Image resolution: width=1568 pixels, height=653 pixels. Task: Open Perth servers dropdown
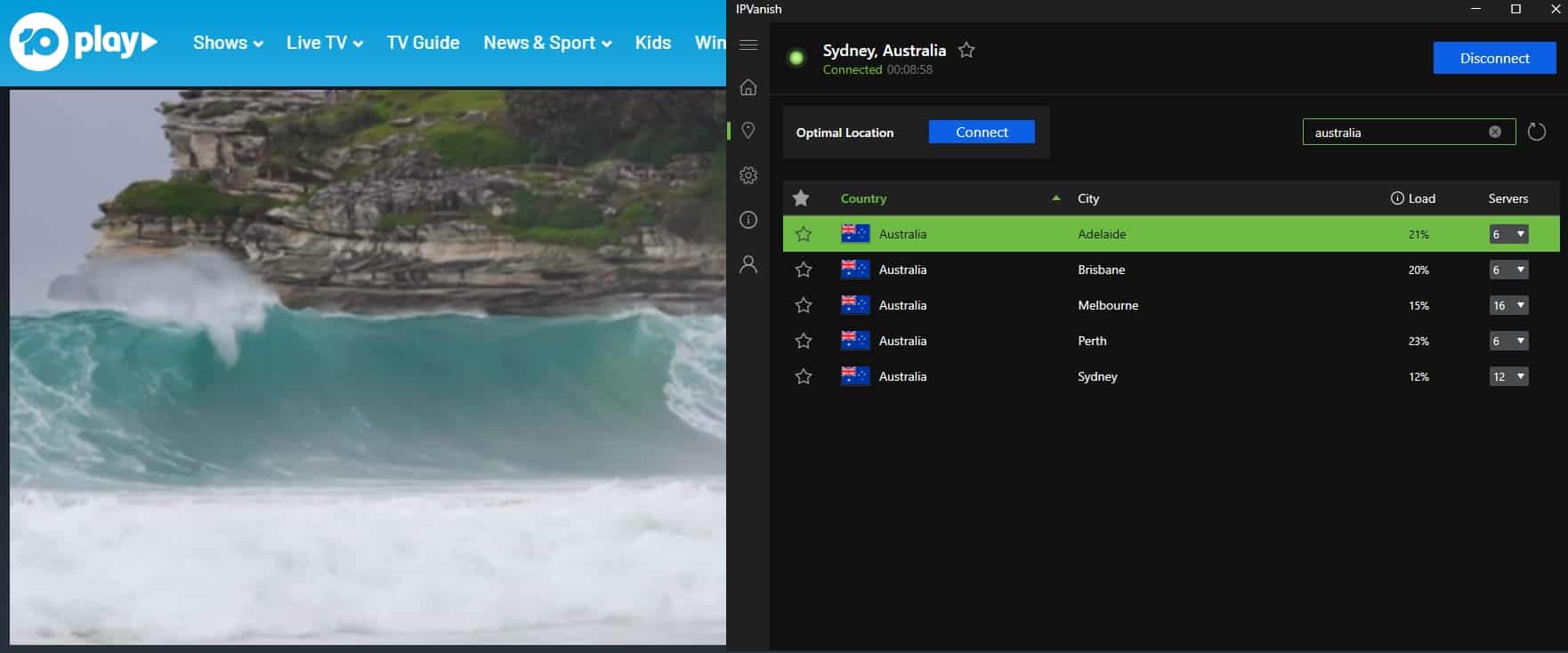(x=1508, y=341)
